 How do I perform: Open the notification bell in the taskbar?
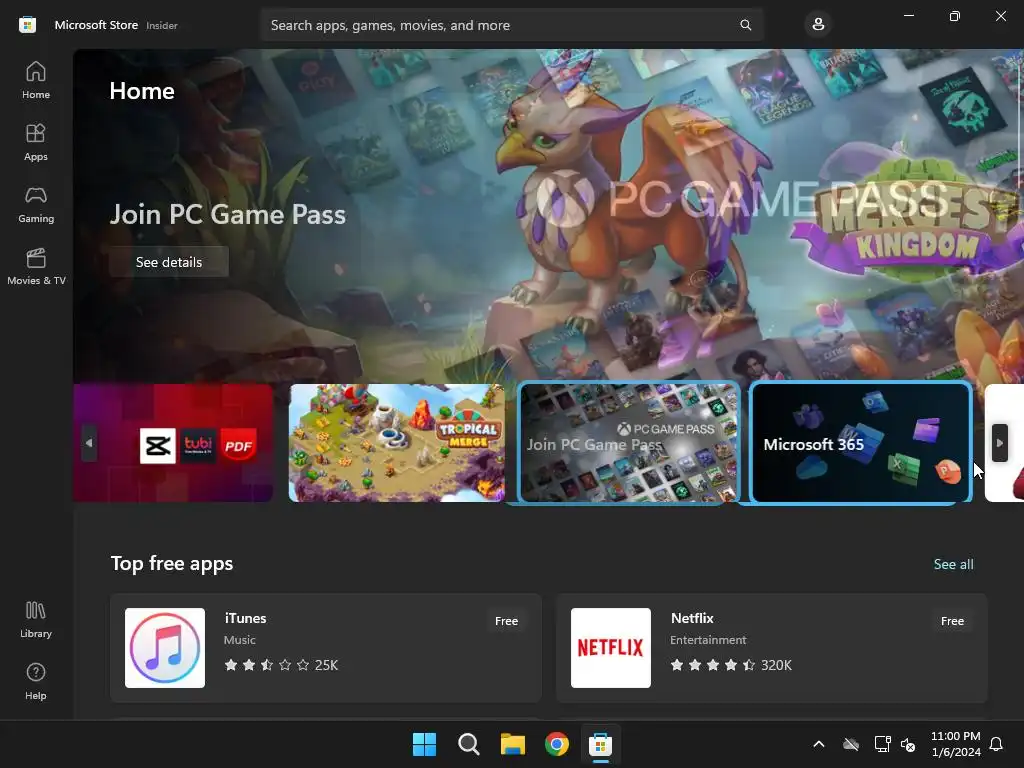click(996, 744)
